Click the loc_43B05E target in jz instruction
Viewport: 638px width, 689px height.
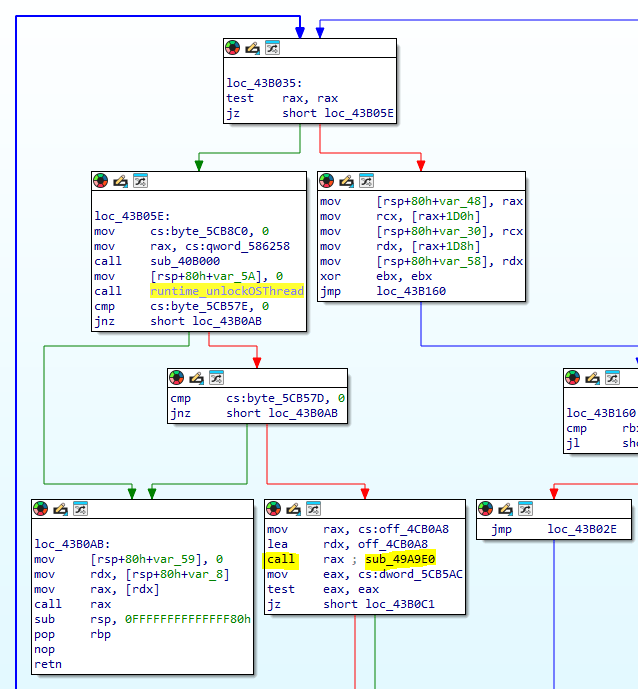[359, 113]
